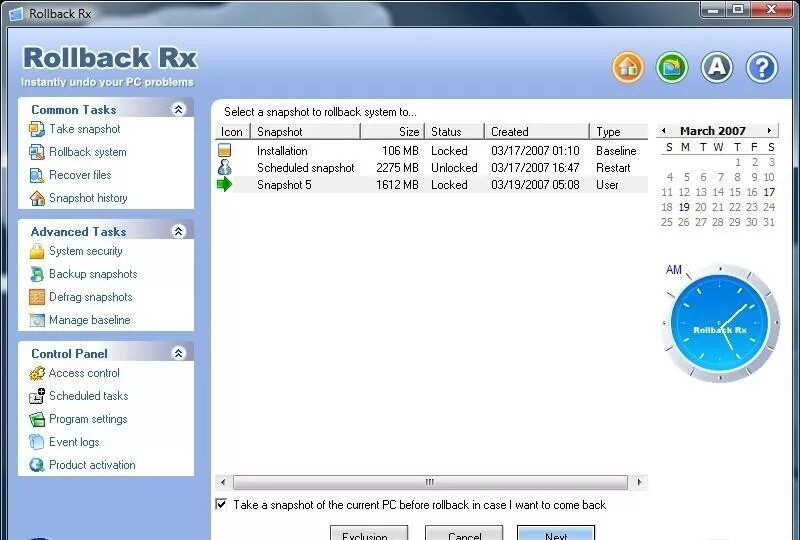The image size is (800, 540).
Task: Click the Rollback Rx title bar icon
Action: pos(16,14)
